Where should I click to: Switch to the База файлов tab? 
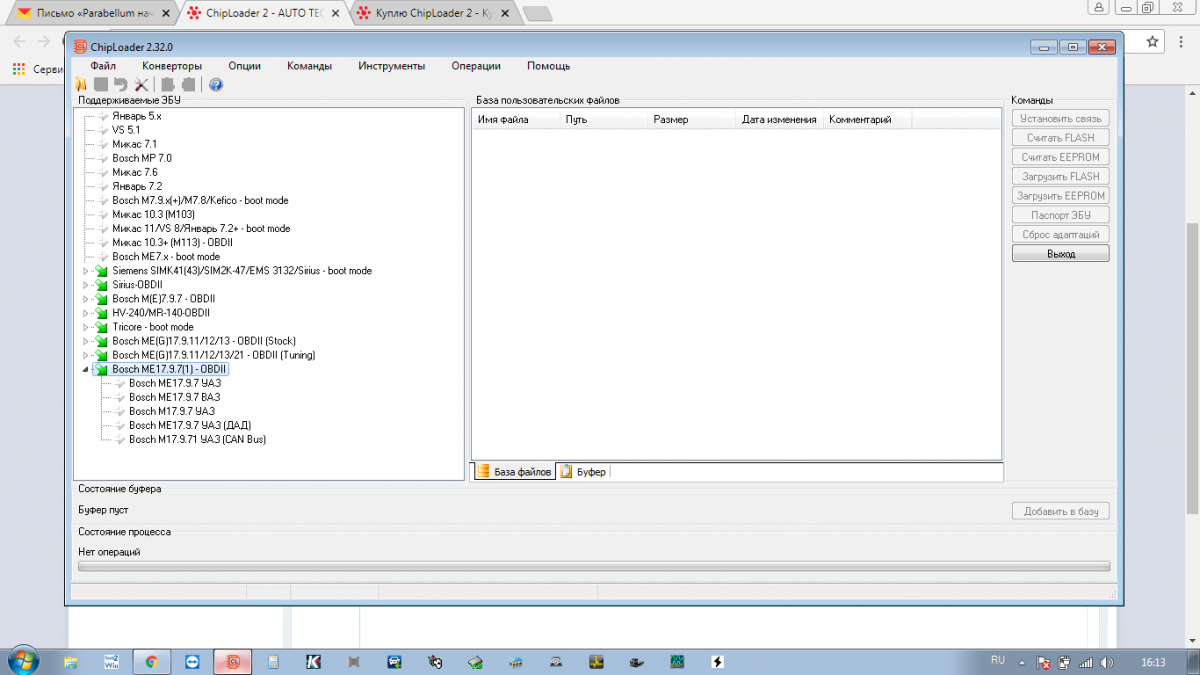coord(514,471)
